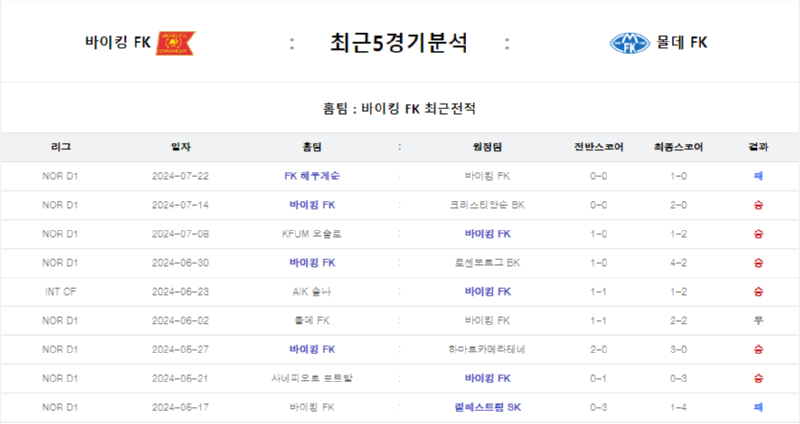
Task: Click 크리스티안순 BK away team
Action: pos(487,205)
